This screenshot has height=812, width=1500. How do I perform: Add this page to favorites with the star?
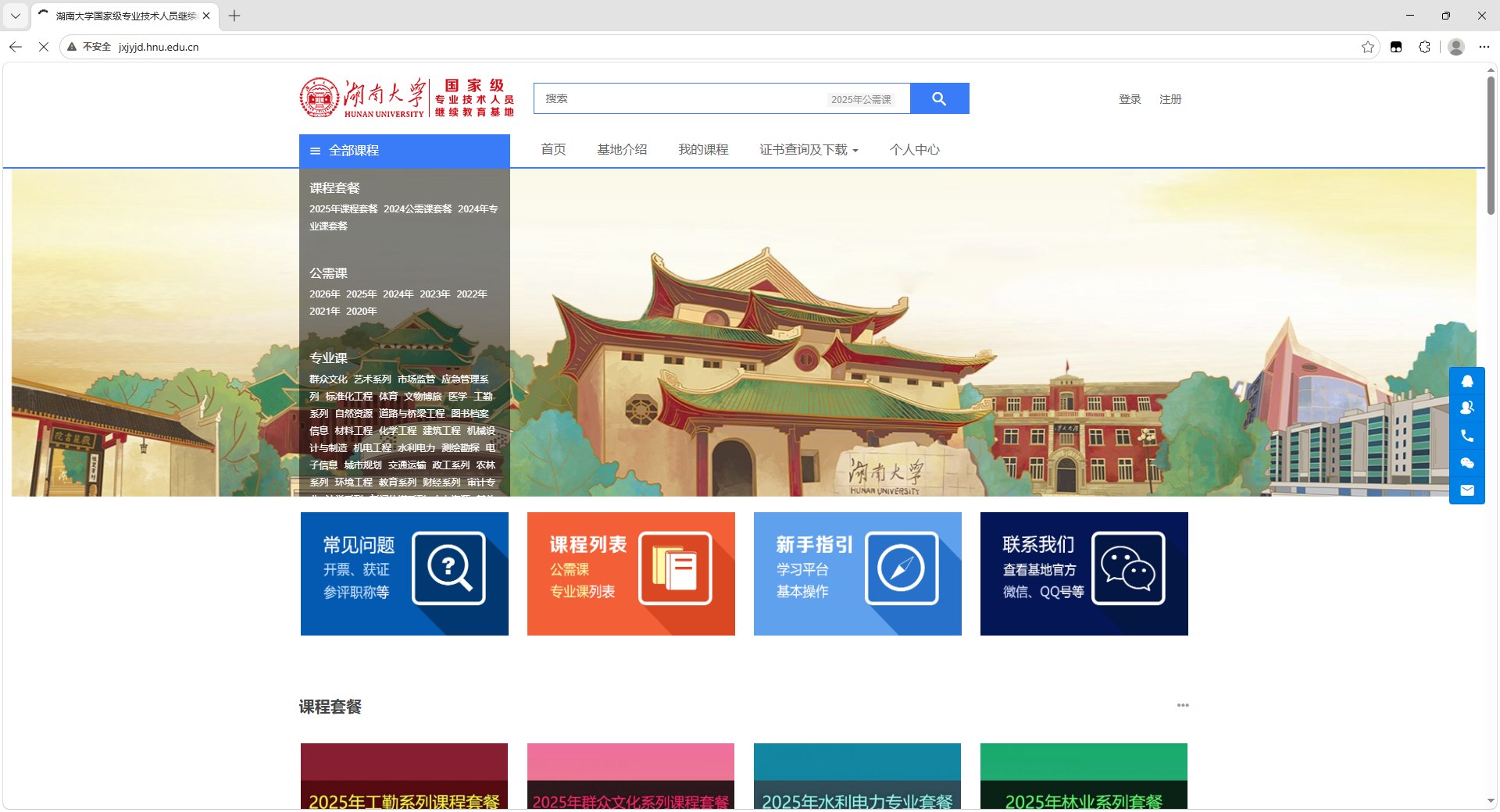click(1367, 47)
